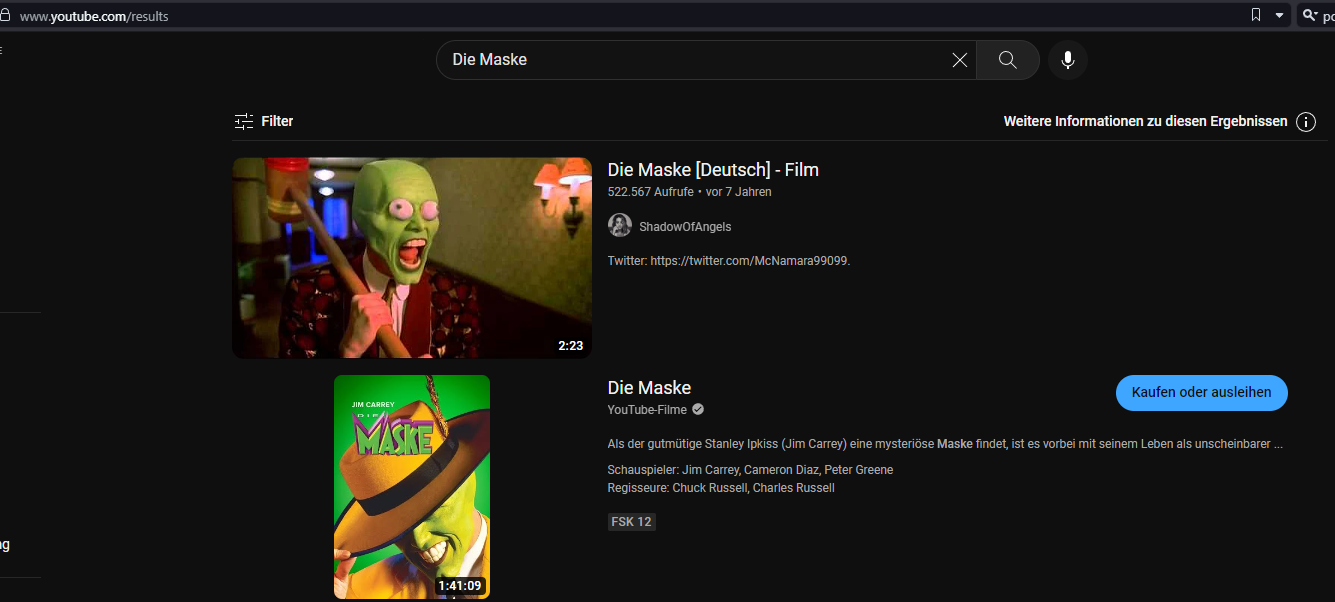Open the dropdown arrow beside bookmark icon
The height and width of the screenshot is (602, 1335).
click(x=1279, y=15)
